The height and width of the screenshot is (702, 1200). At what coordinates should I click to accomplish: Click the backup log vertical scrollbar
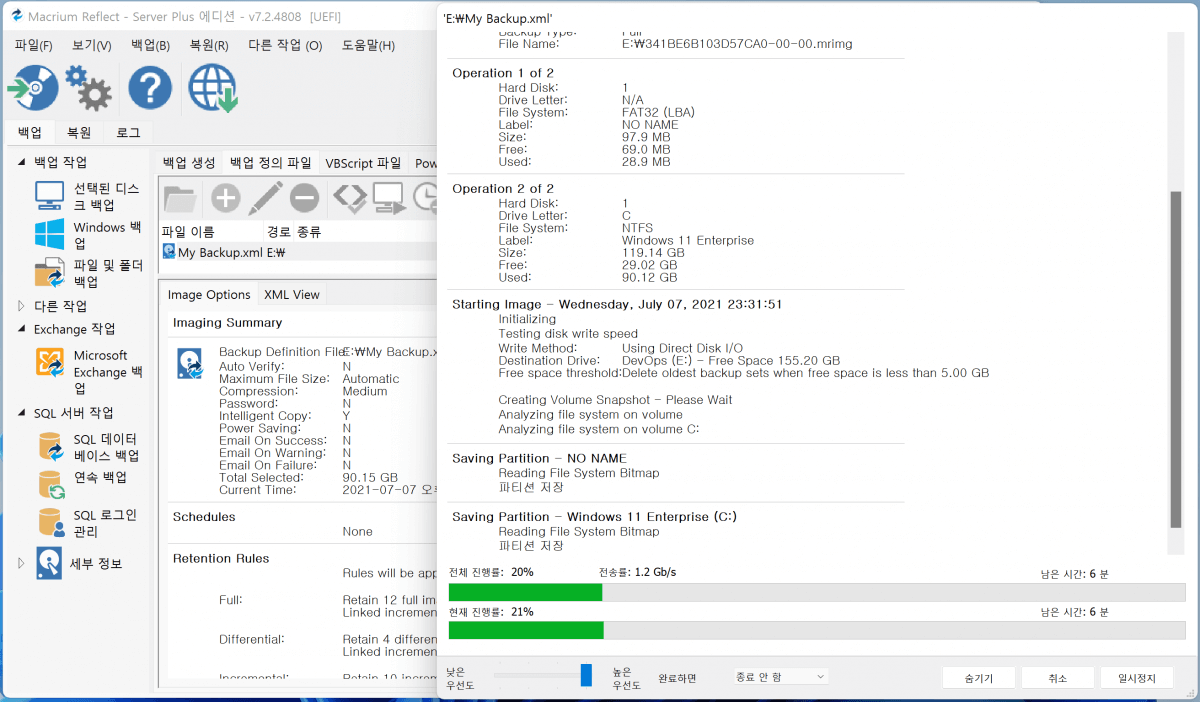pos(1176,359)
